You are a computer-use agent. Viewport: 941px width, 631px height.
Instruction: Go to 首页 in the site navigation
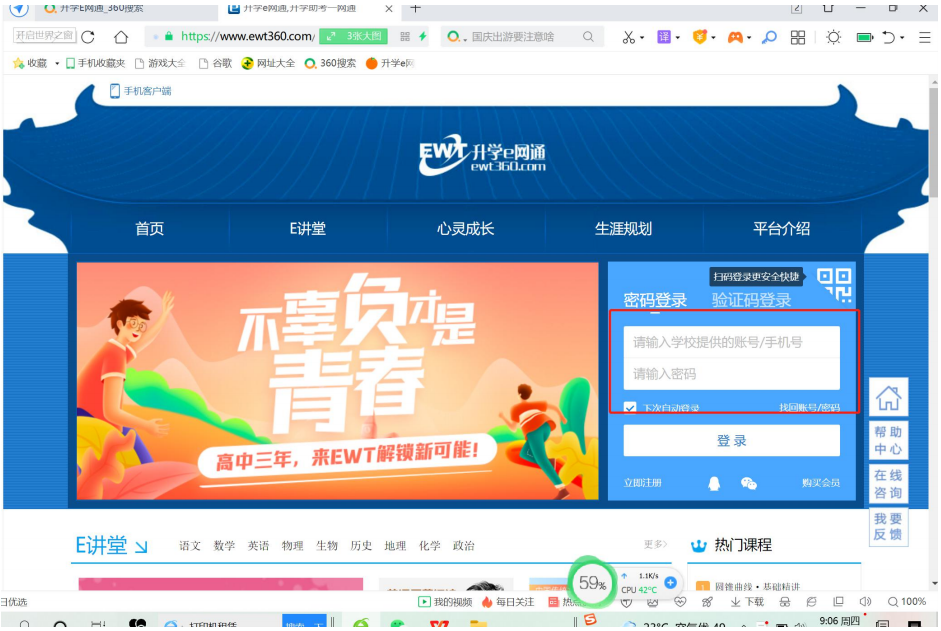click(x=149, y=228)
